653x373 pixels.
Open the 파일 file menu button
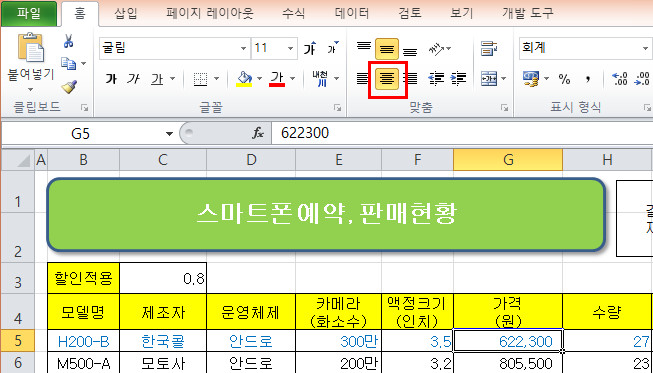(x=29, y=13)
